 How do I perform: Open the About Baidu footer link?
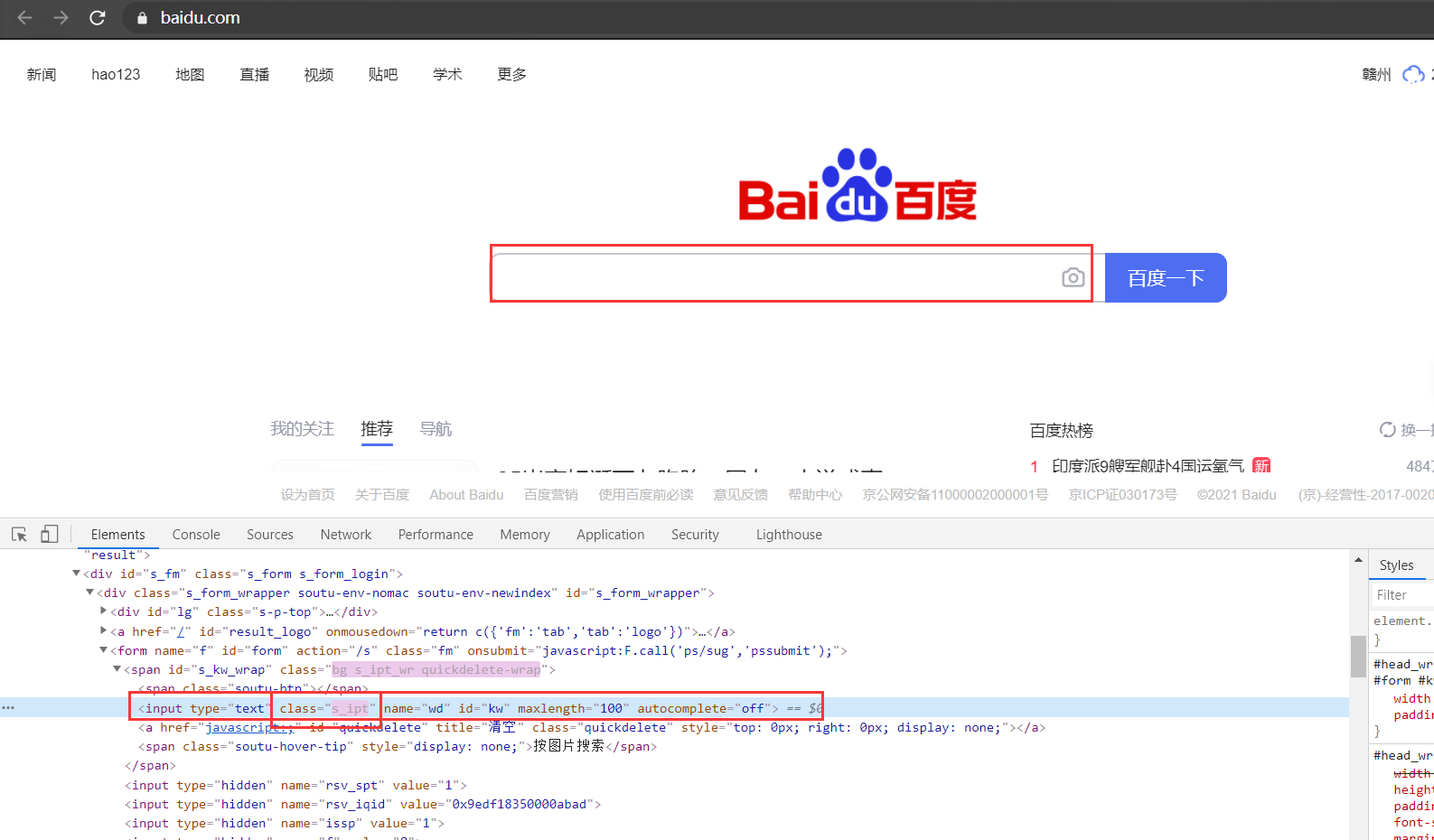[466, 495]
